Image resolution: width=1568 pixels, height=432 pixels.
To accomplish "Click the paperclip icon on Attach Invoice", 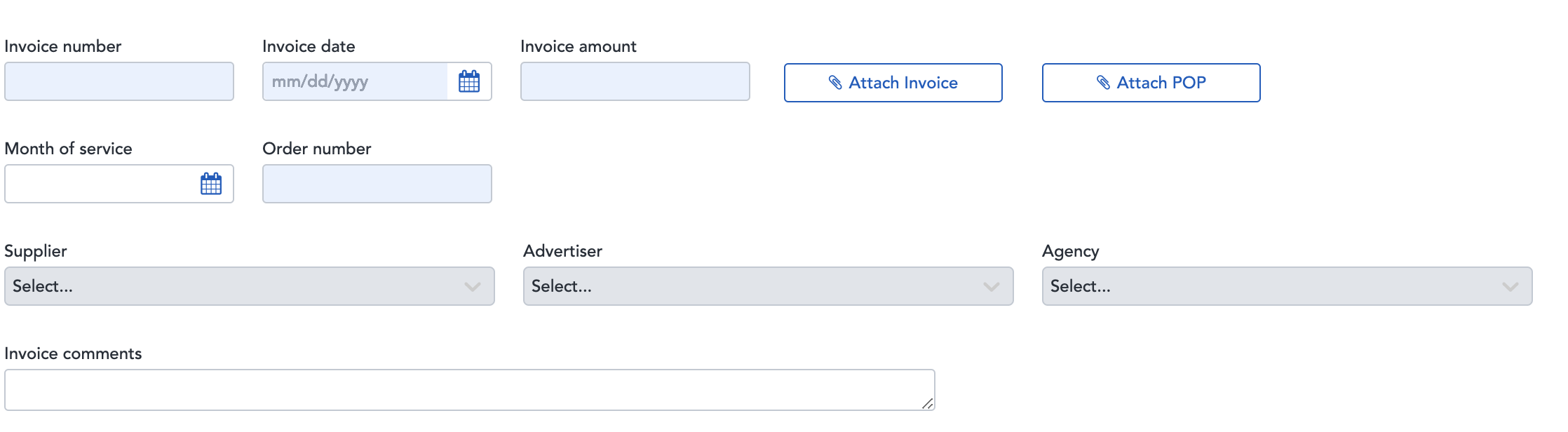I will coord(834,82).
